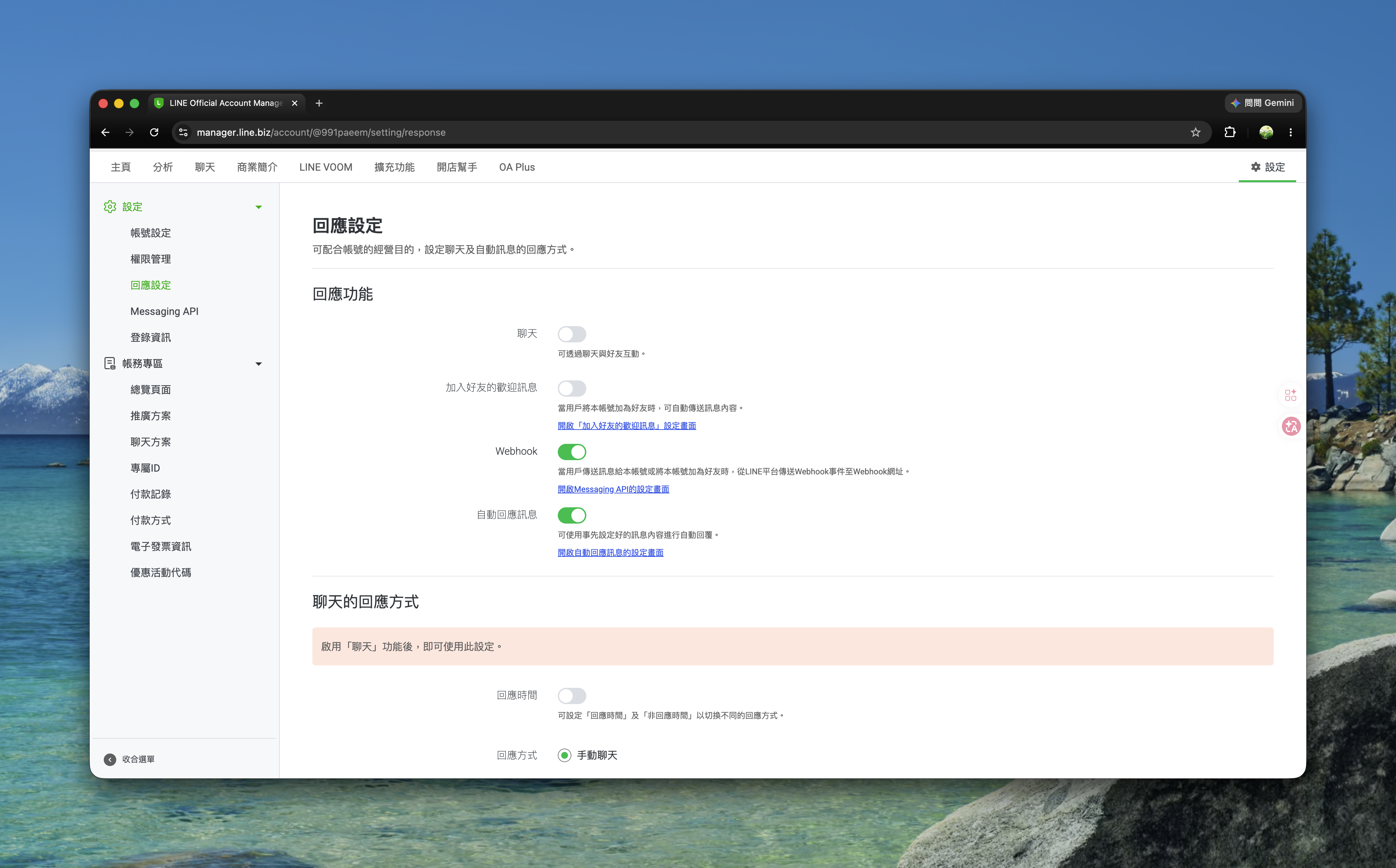Close the LINE Official Account Manager tab
The height and width of the screenshot is (868, 1396).
coord(295,103)
